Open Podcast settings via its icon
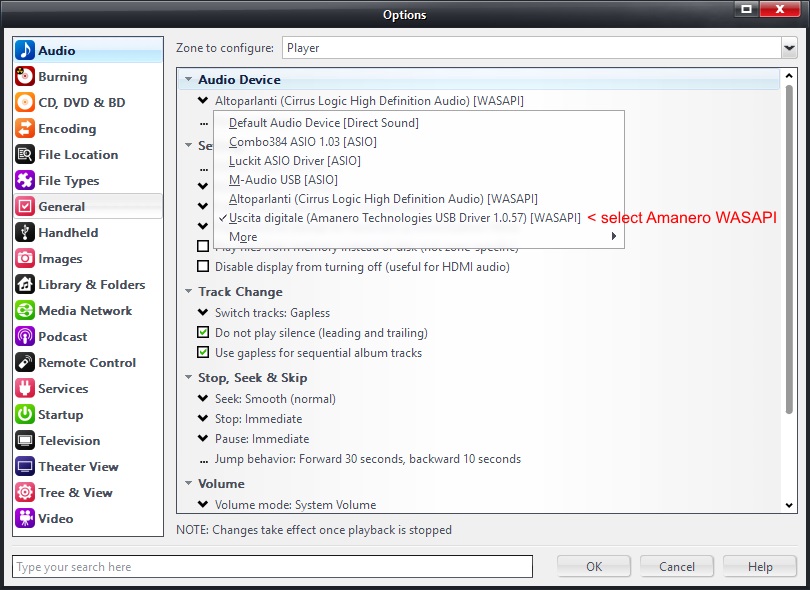 click(25, 337)
